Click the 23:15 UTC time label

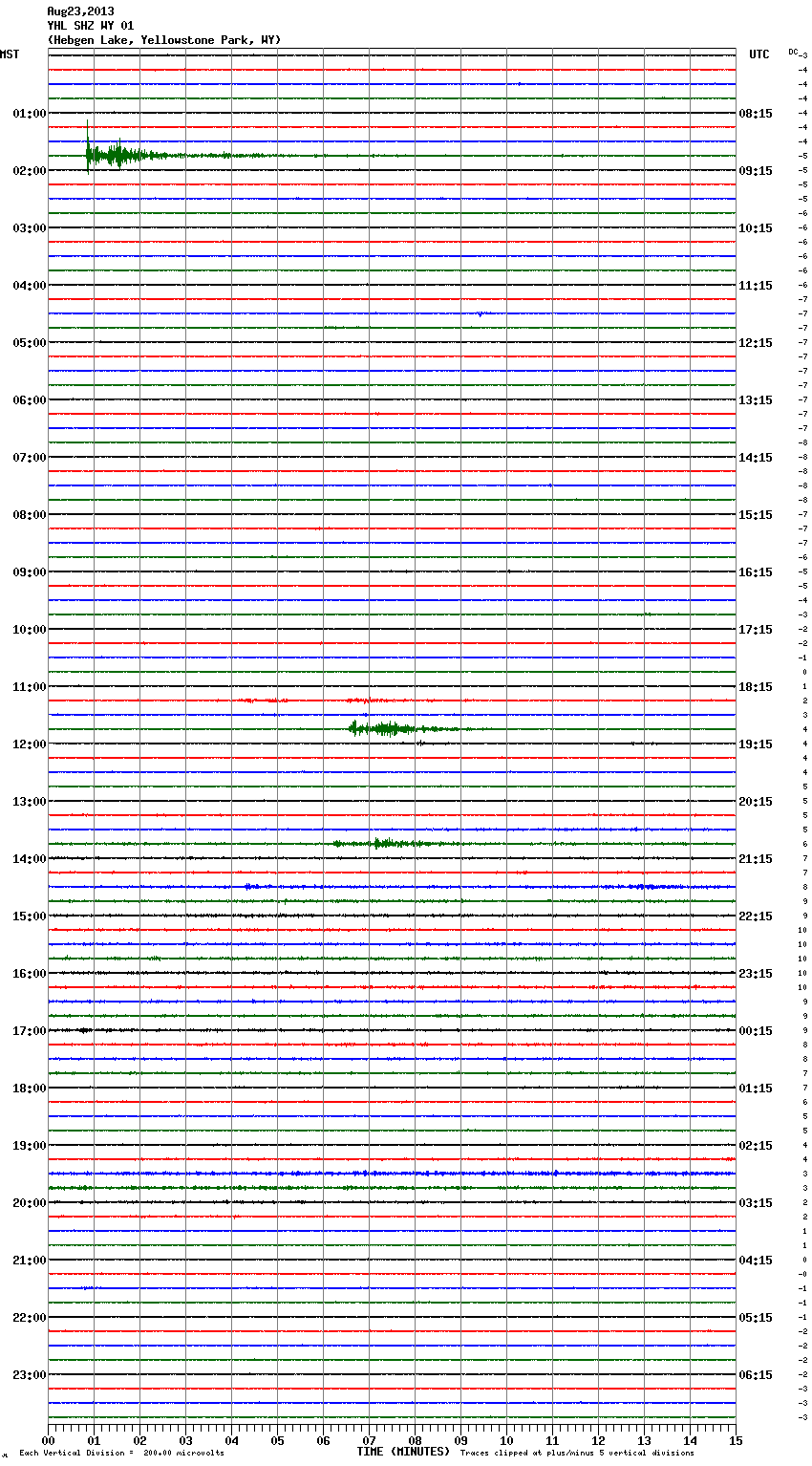click(756, 974)
